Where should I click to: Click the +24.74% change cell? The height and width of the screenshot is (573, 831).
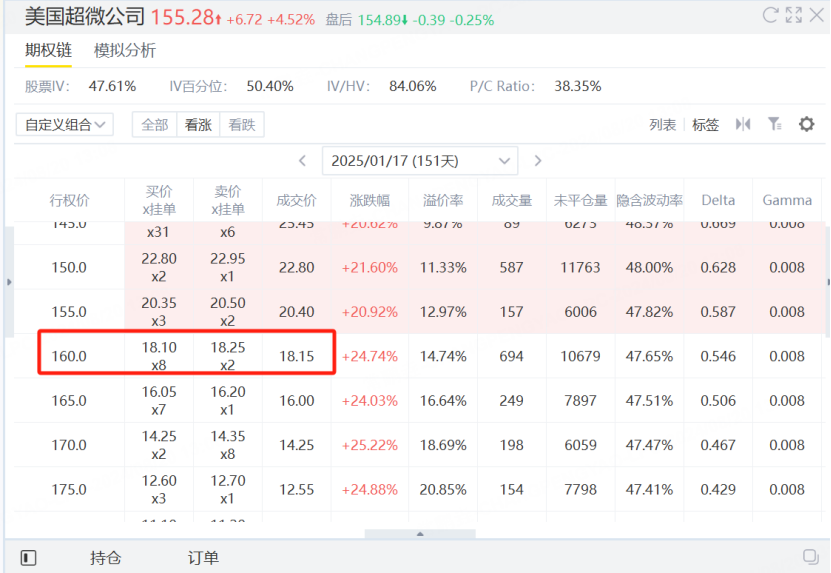click(x=370, y=356)
